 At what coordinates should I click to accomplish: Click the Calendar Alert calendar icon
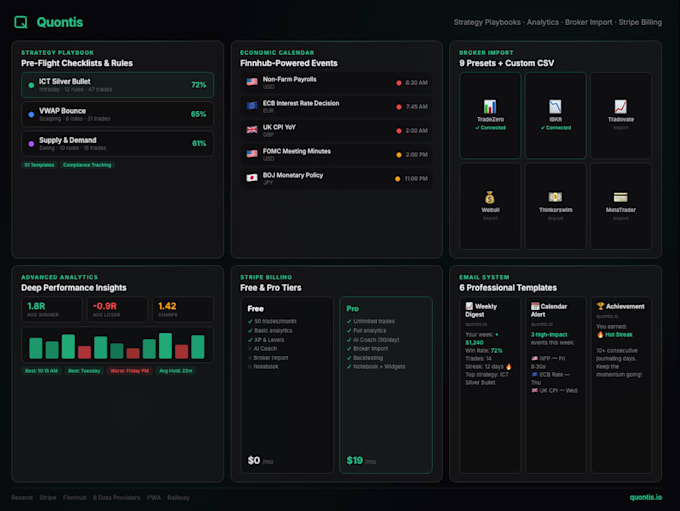tap(535, 306)
